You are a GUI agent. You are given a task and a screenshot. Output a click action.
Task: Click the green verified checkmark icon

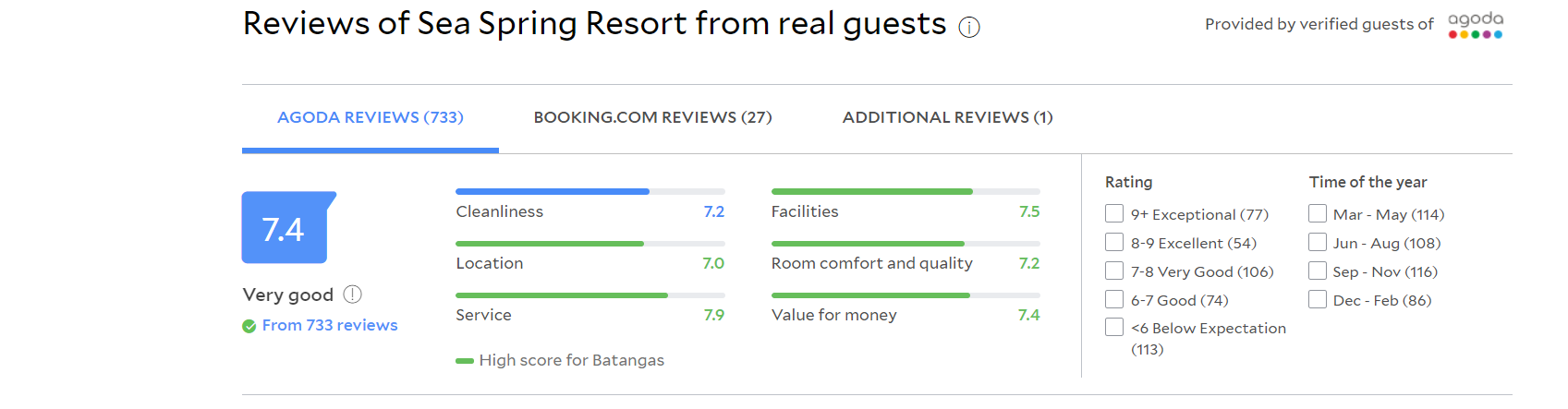click(249, 326)
